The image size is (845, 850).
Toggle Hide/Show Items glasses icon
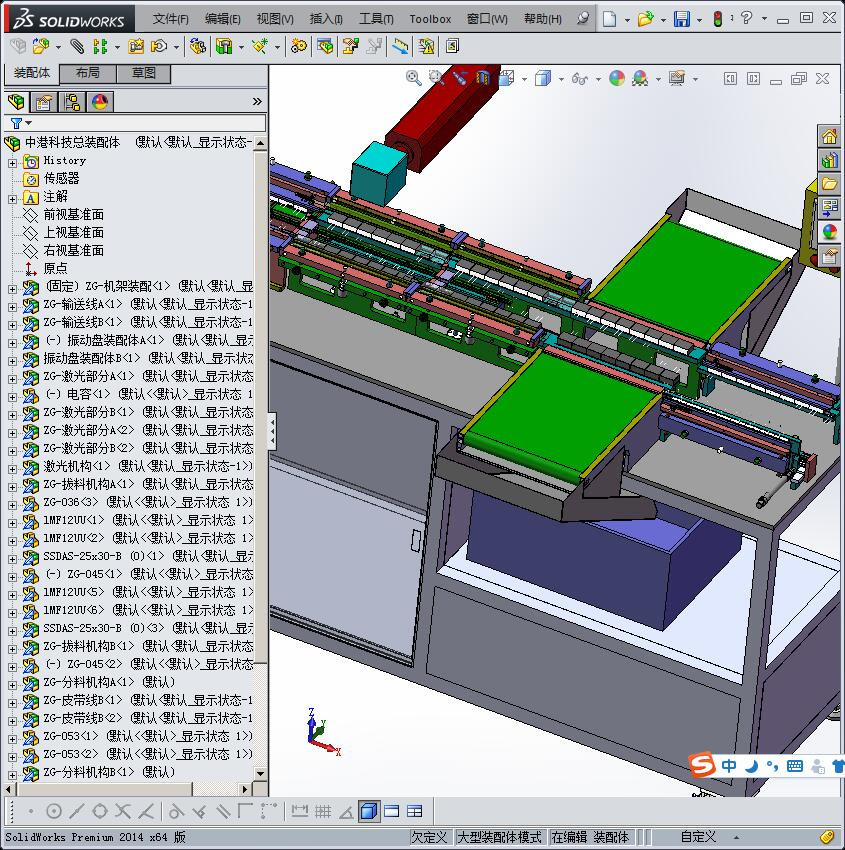(580, 79)
